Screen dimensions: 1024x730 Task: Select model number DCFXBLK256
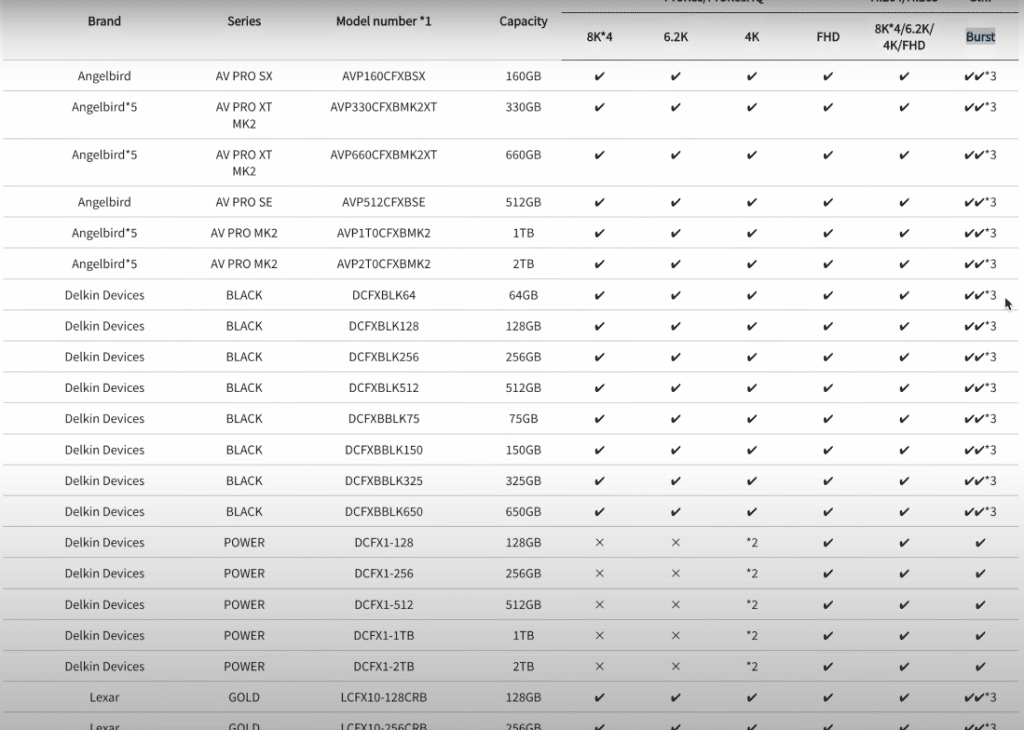point(384,357)
